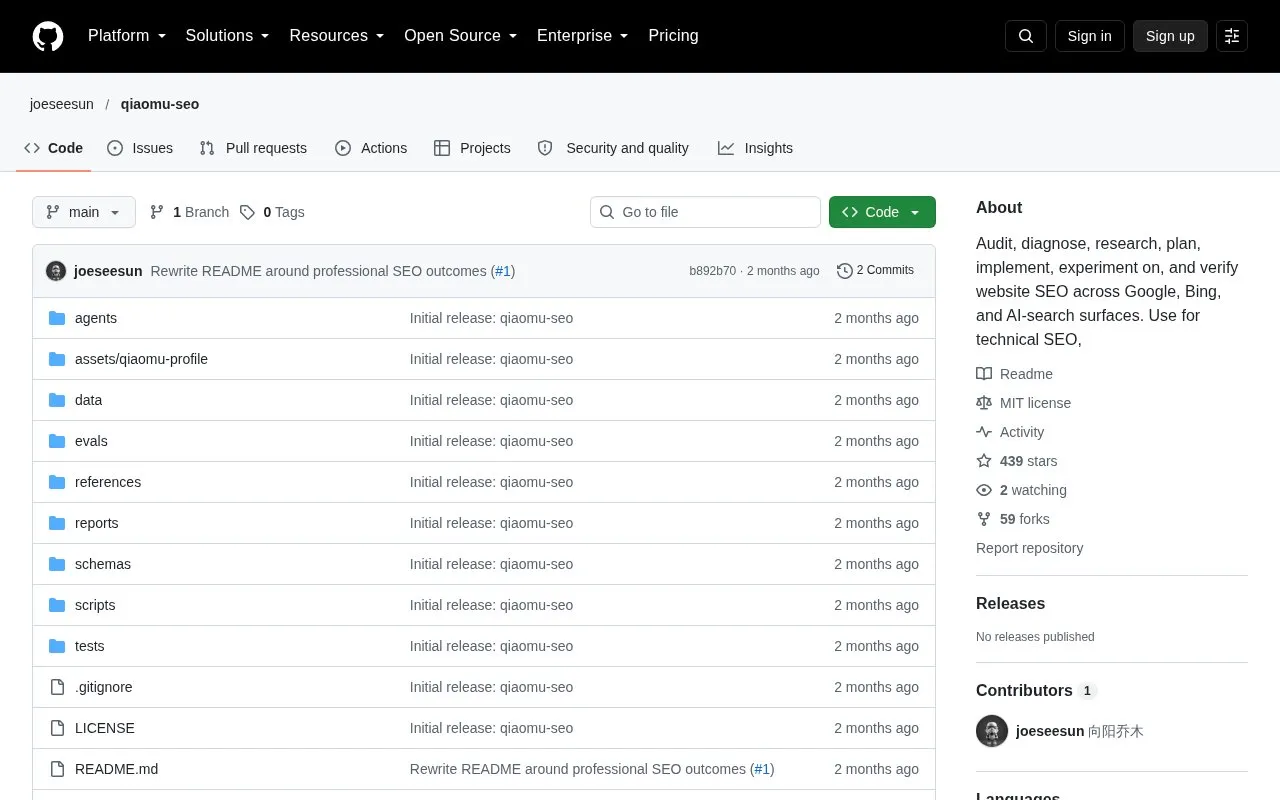Expand the Solutions menu
Viewport: 1280px width, 800px height.
228,36
